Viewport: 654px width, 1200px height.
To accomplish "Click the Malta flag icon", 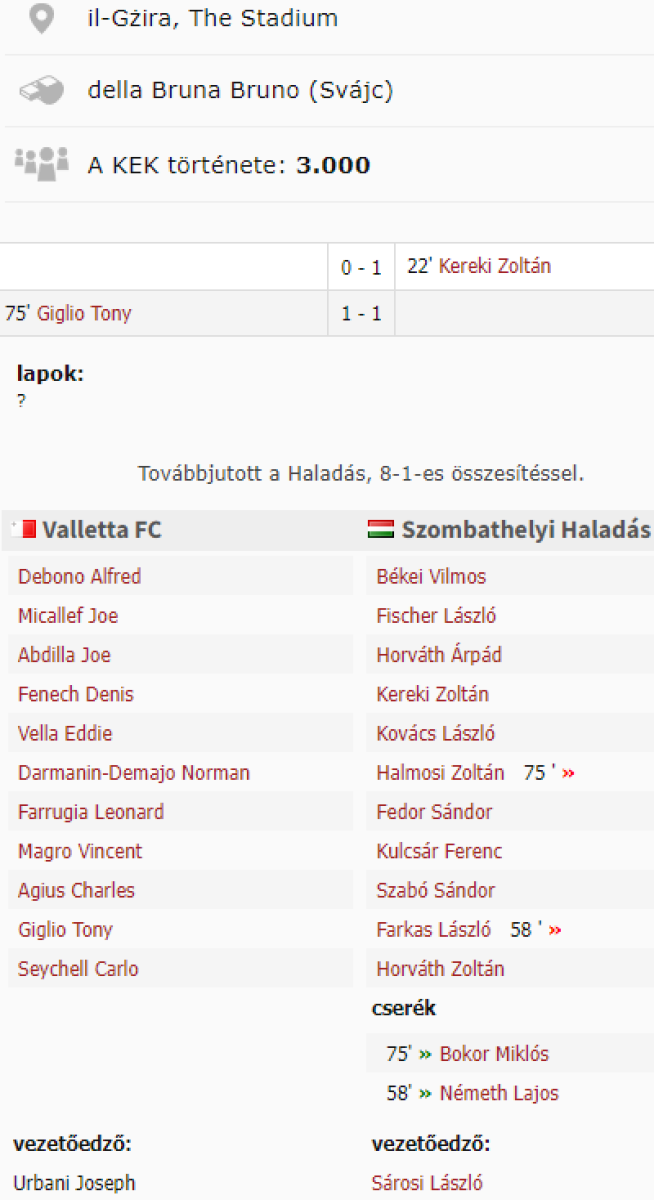I will point(23,530).
